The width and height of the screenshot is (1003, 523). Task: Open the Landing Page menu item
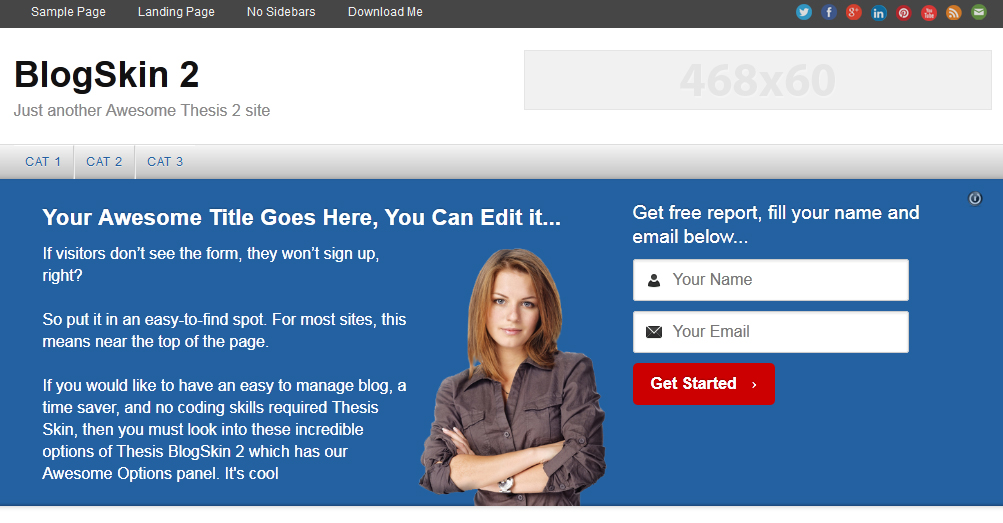[176, 12]
